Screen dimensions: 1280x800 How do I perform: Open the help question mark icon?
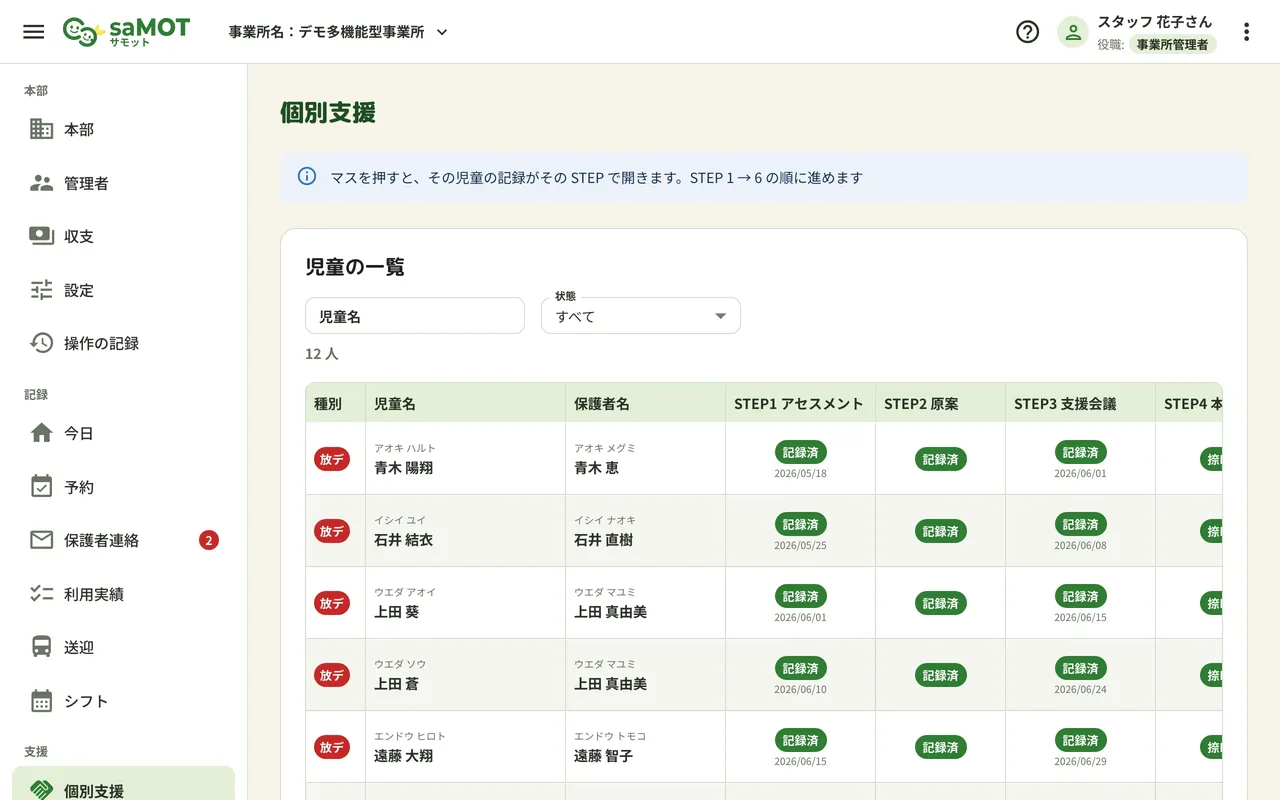pyautogui.click(x=1027, y=32)
